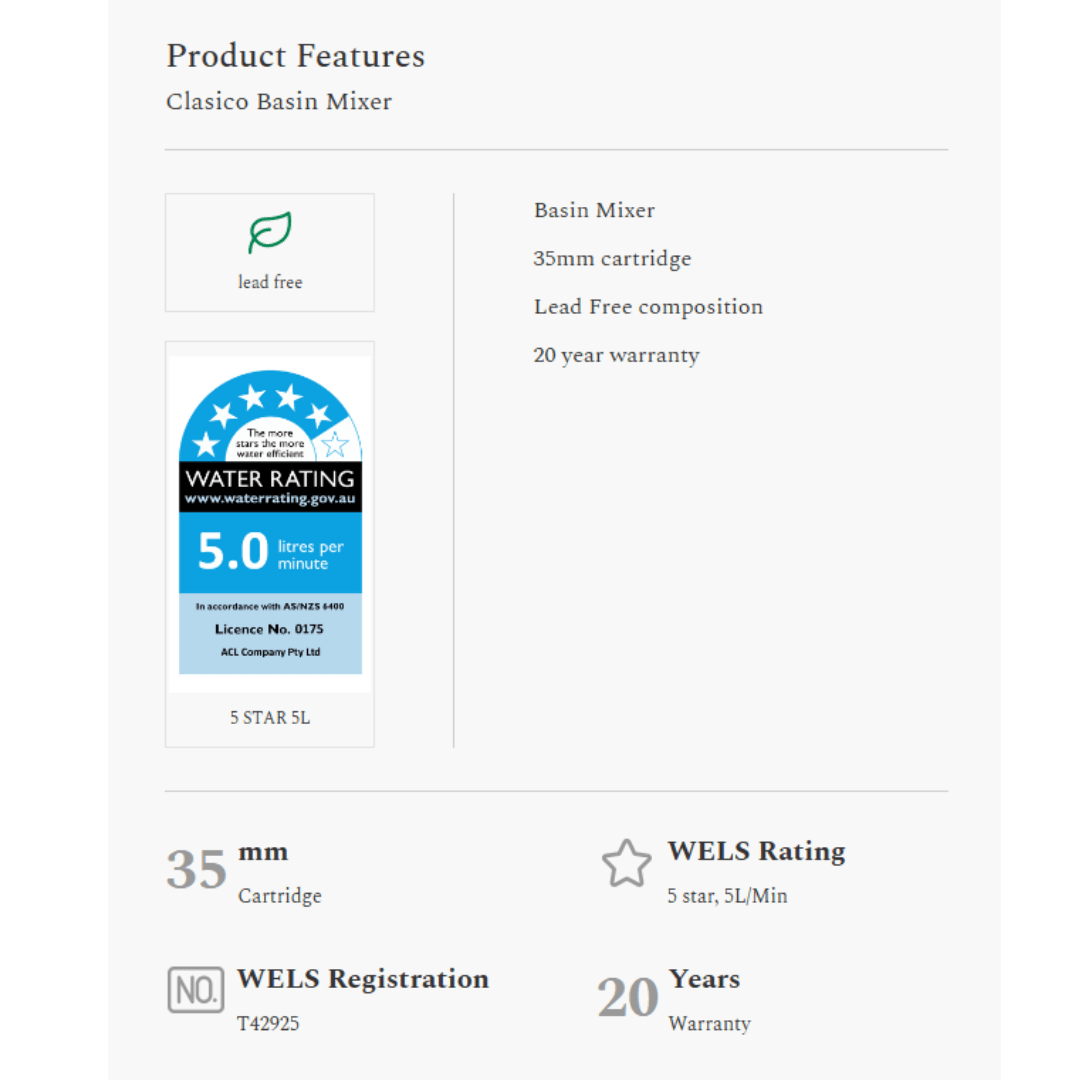Click the WELS Registration NO. icon

pyautogui.click(x=195, y=990)
